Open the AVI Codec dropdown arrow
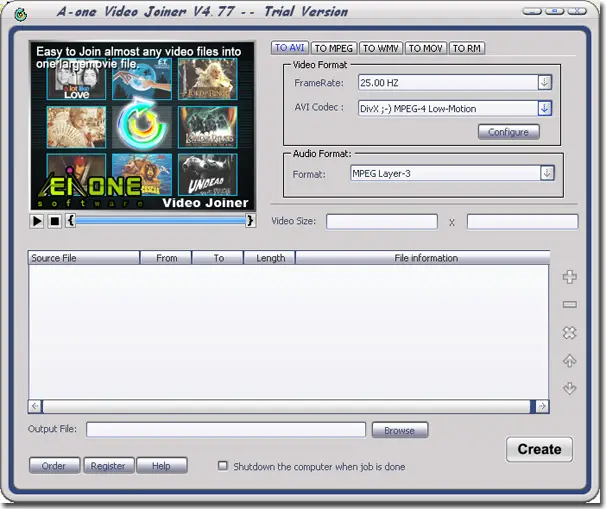606x509 pixels. point(545,108)
